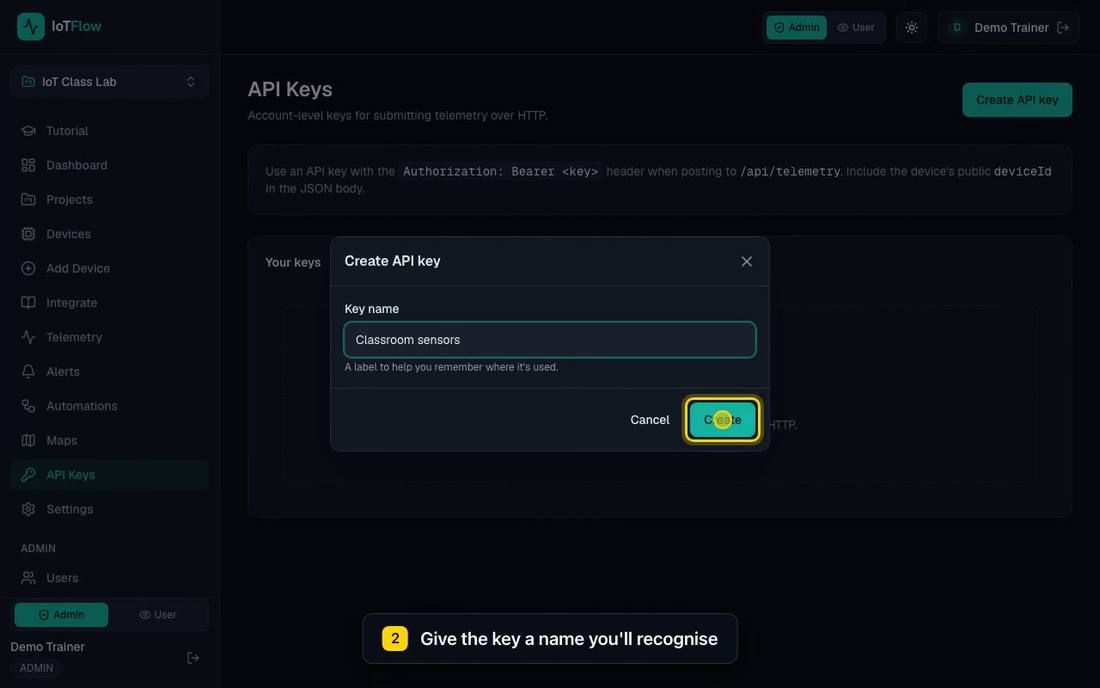Click the Maps icon in sidebar
Screen dimensions: 1100x688
click(28, 440)
